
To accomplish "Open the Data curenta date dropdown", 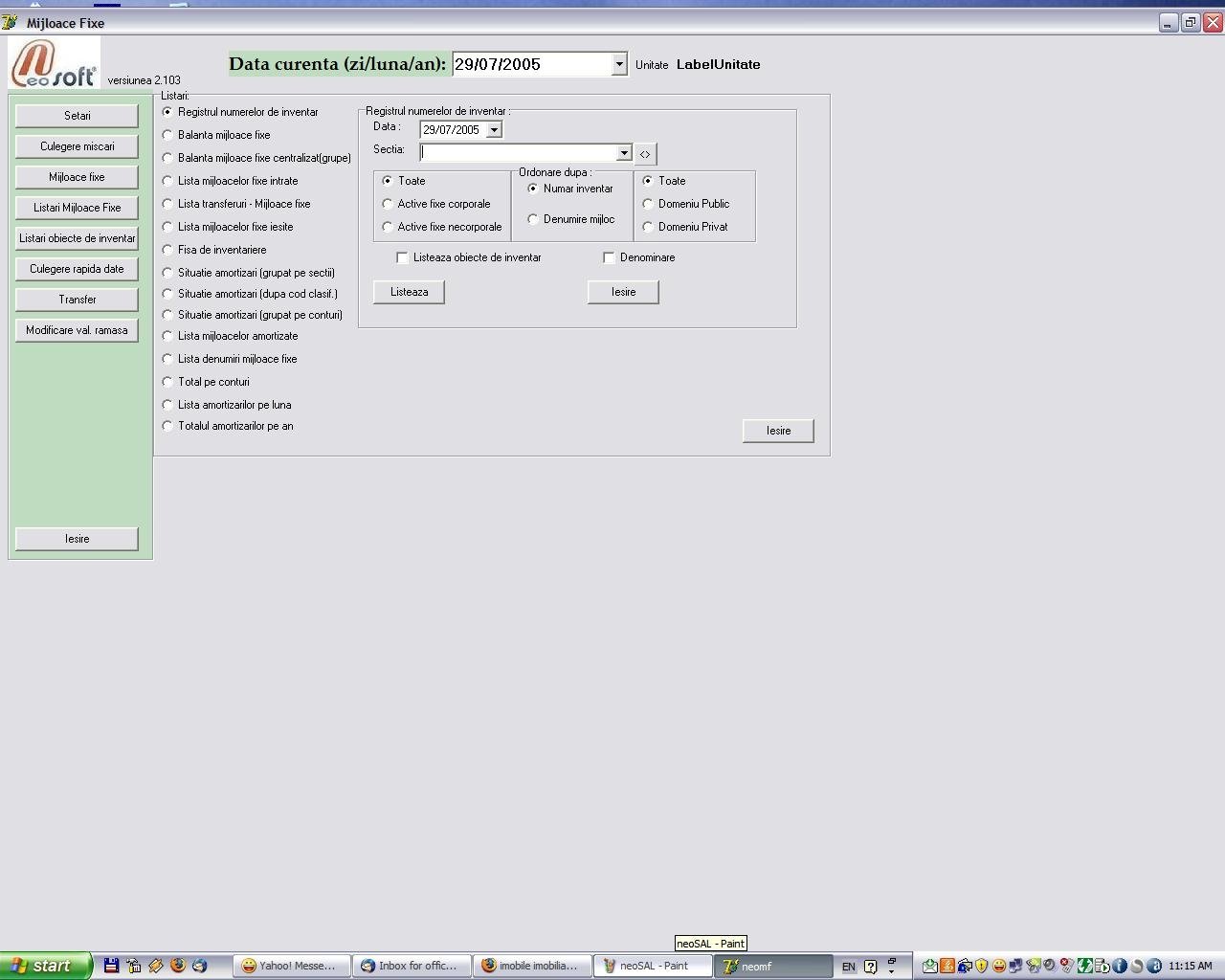I will pos(619,64).
